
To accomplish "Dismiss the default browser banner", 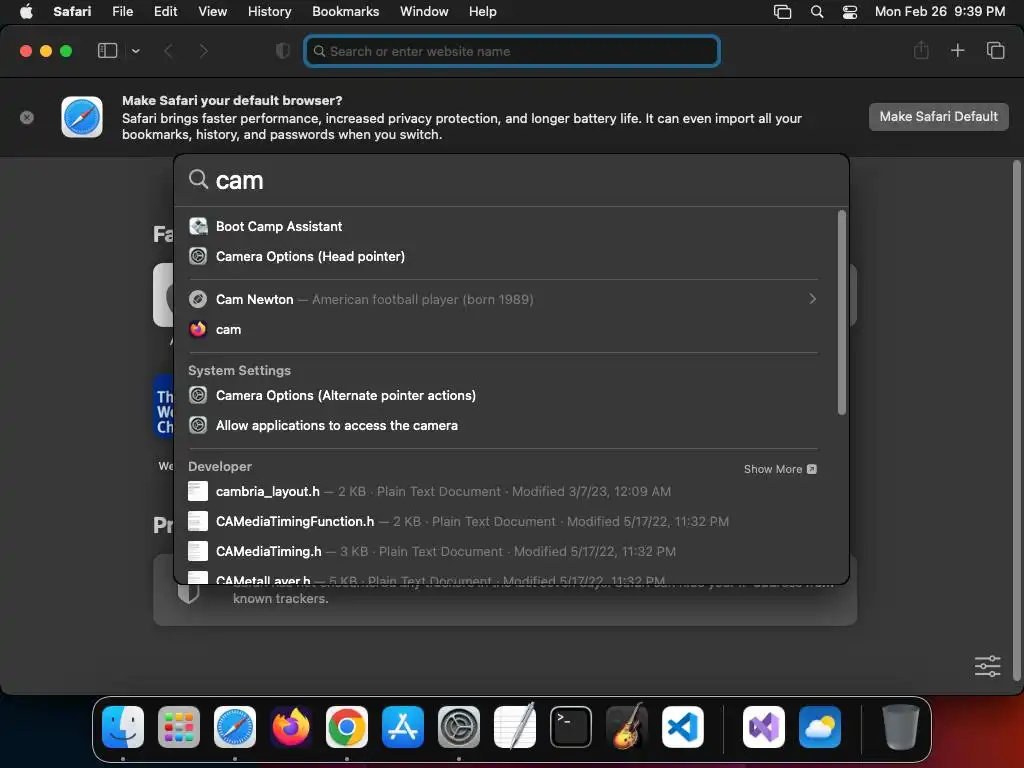I will point(27,118).
